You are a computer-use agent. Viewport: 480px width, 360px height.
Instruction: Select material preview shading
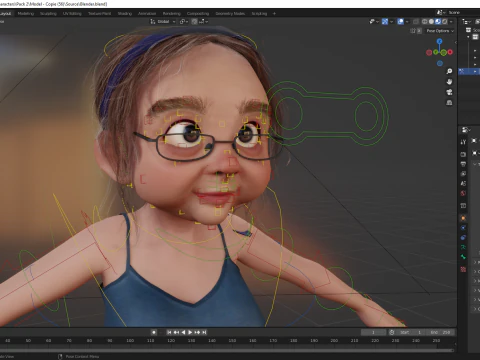(438, 22)
